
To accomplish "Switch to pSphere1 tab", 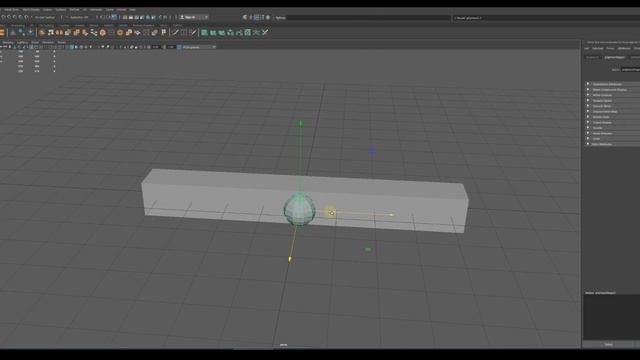I will coord(592,57).
